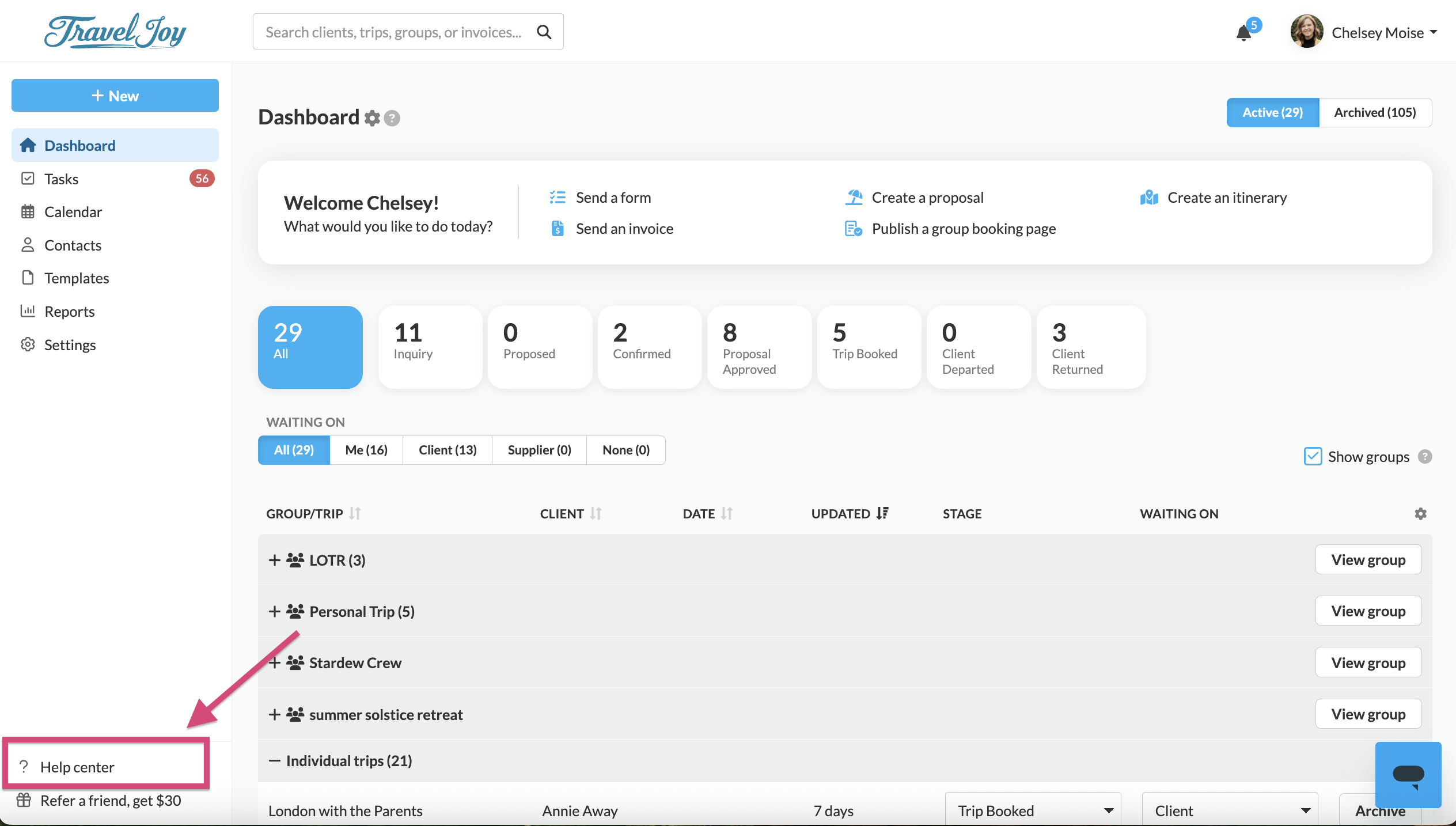Open the chat support widget
This screenshot has width=1456, height=826.
click(x=1408, y=775)
